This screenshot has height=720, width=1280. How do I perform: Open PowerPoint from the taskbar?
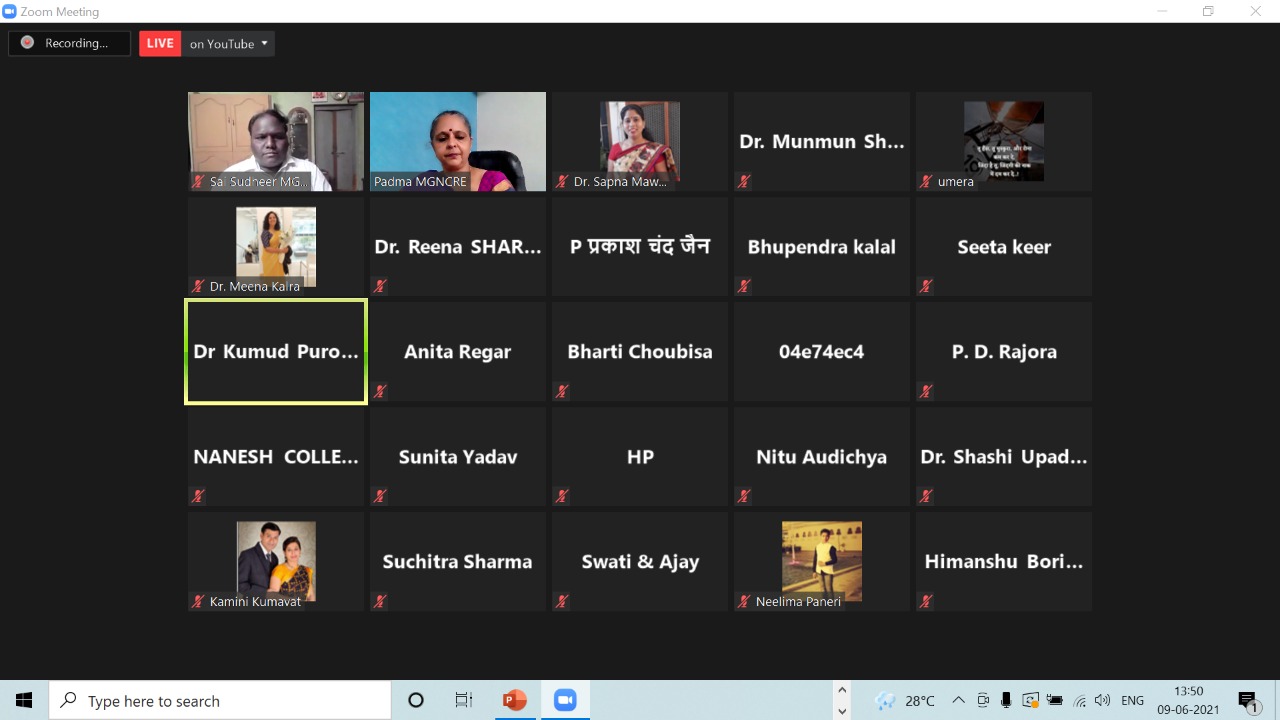(x=515, y=700)
